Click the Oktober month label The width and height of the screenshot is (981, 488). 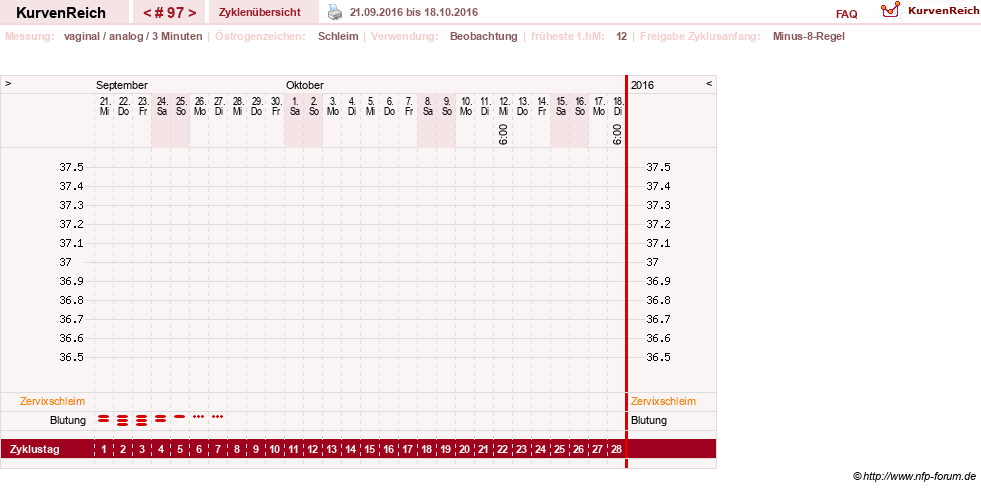[305, 85]
